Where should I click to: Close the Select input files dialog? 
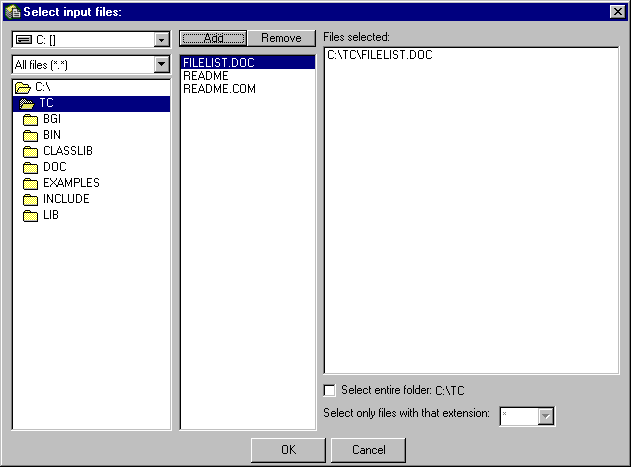[617, 12]
